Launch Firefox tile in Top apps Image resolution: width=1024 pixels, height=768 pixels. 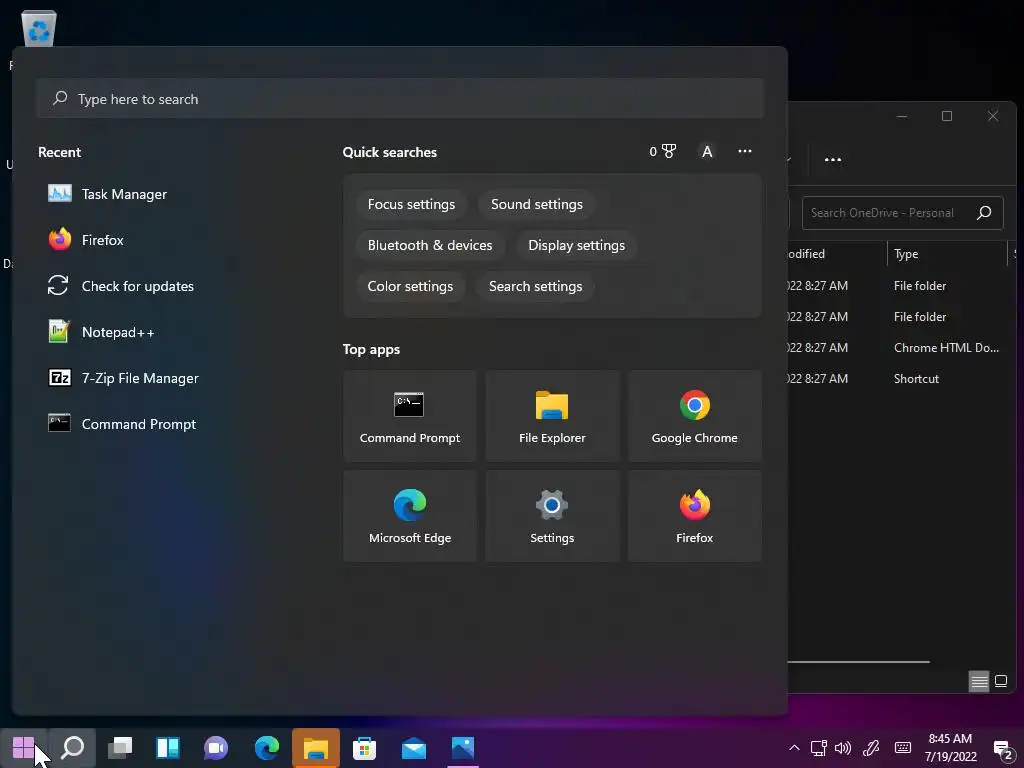694,516
